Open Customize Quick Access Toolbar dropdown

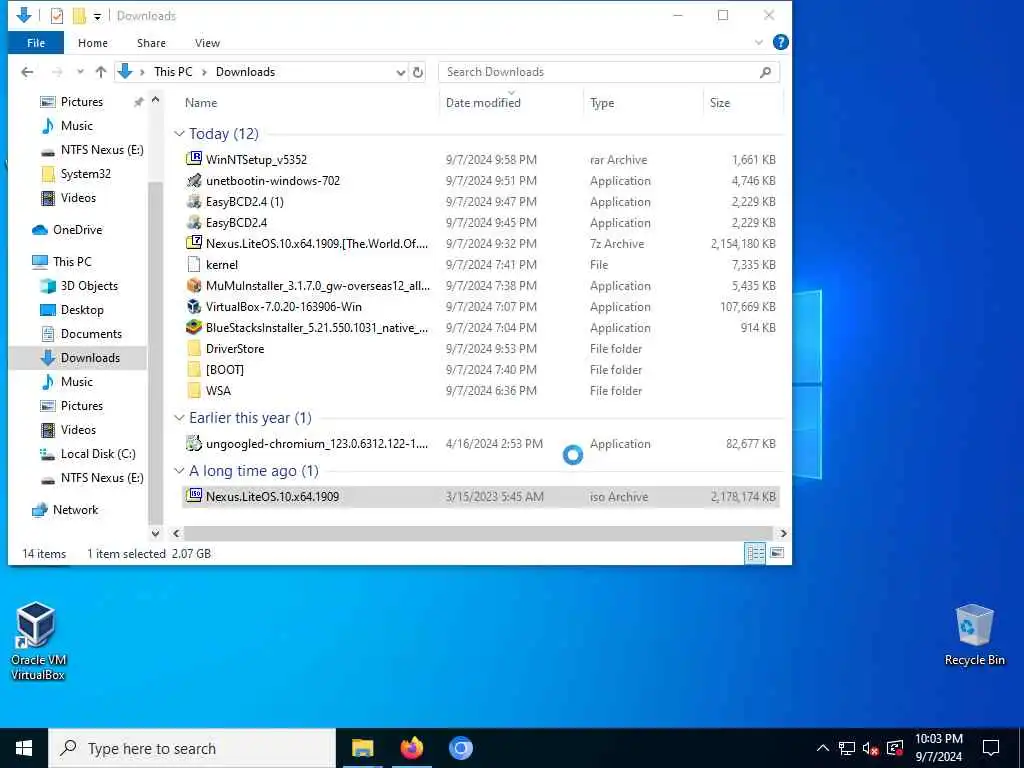pyautogui.click(x=97, y=16)
